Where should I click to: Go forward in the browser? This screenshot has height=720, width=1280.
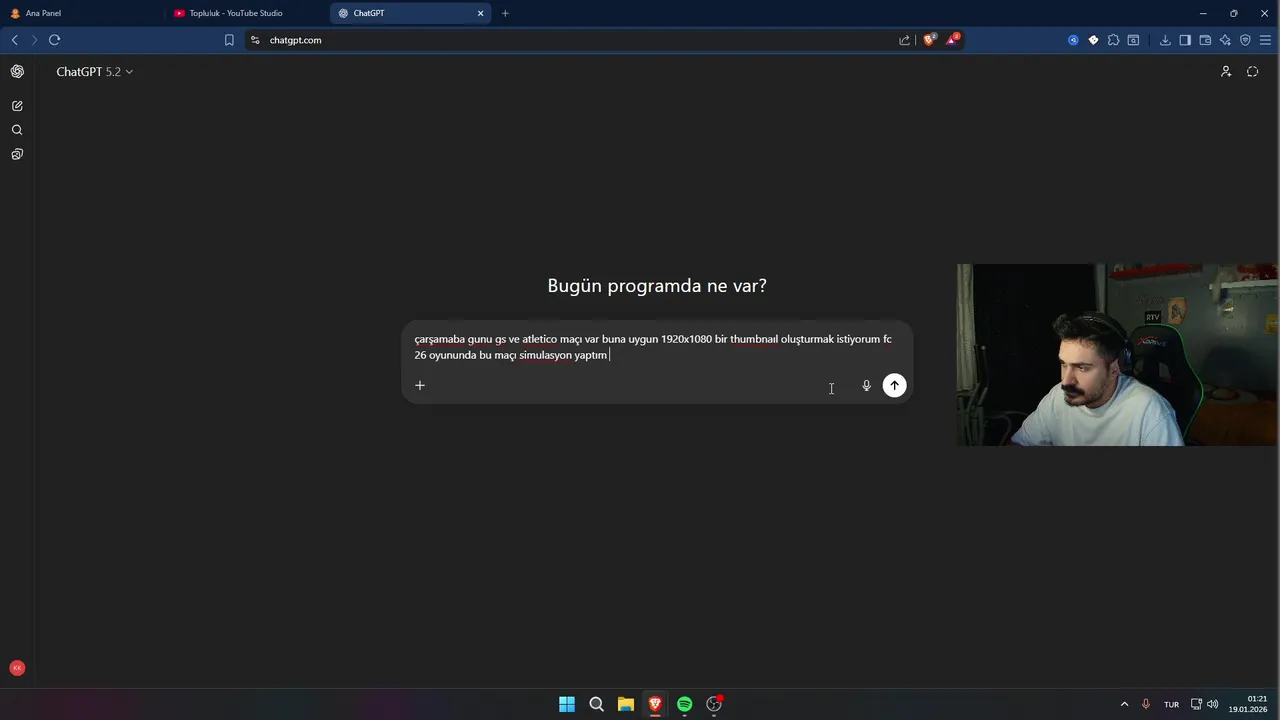click(x=34, y=40)
